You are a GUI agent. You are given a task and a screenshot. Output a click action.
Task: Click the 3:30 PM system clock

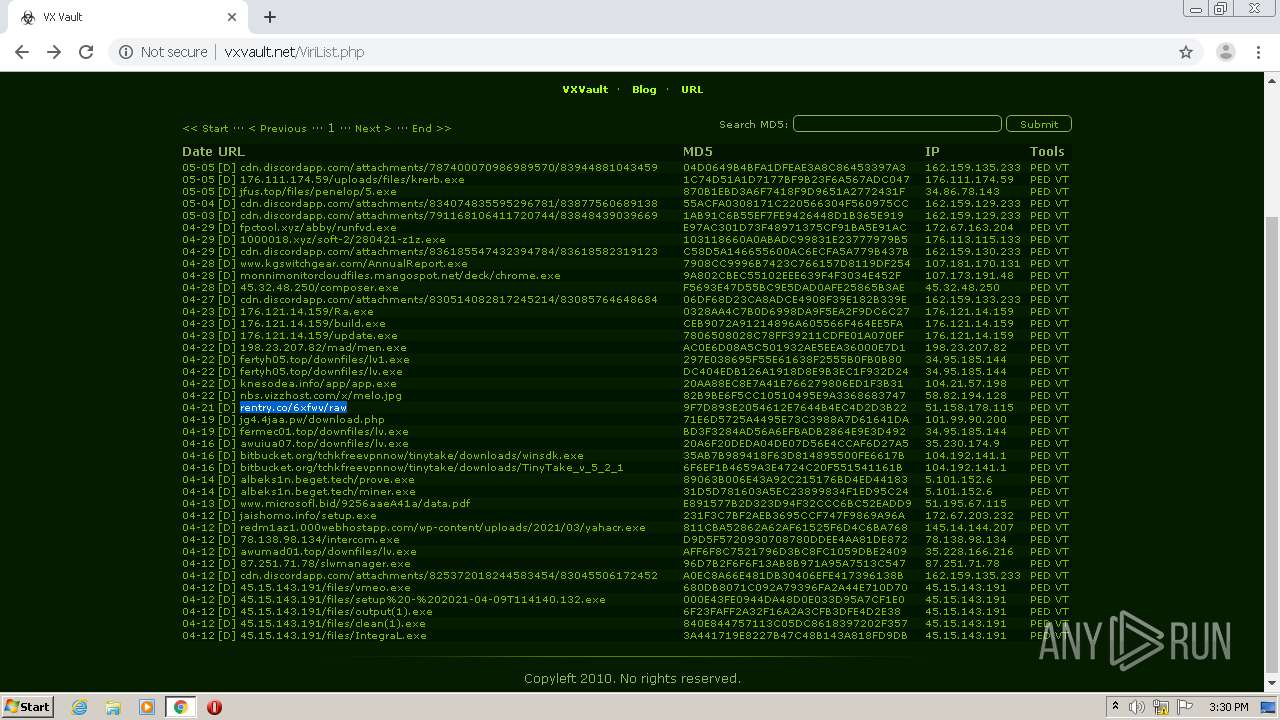coord(1229,707)
